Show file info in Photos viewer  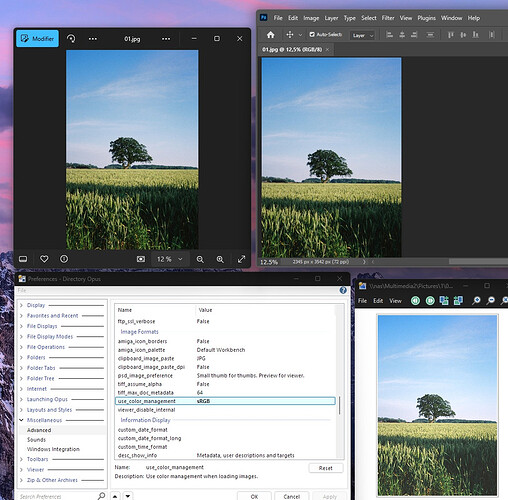[64, 259]
